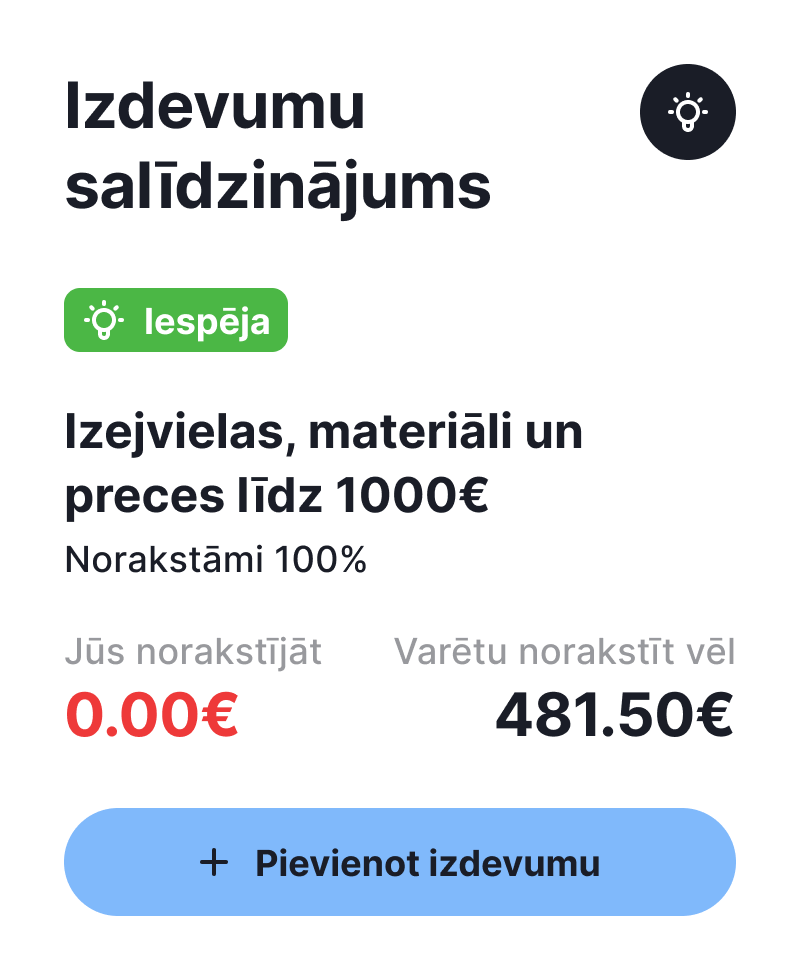Click the Jūs norakstījāt label
The image size is (800, 980).
click(x=193, y=652)
